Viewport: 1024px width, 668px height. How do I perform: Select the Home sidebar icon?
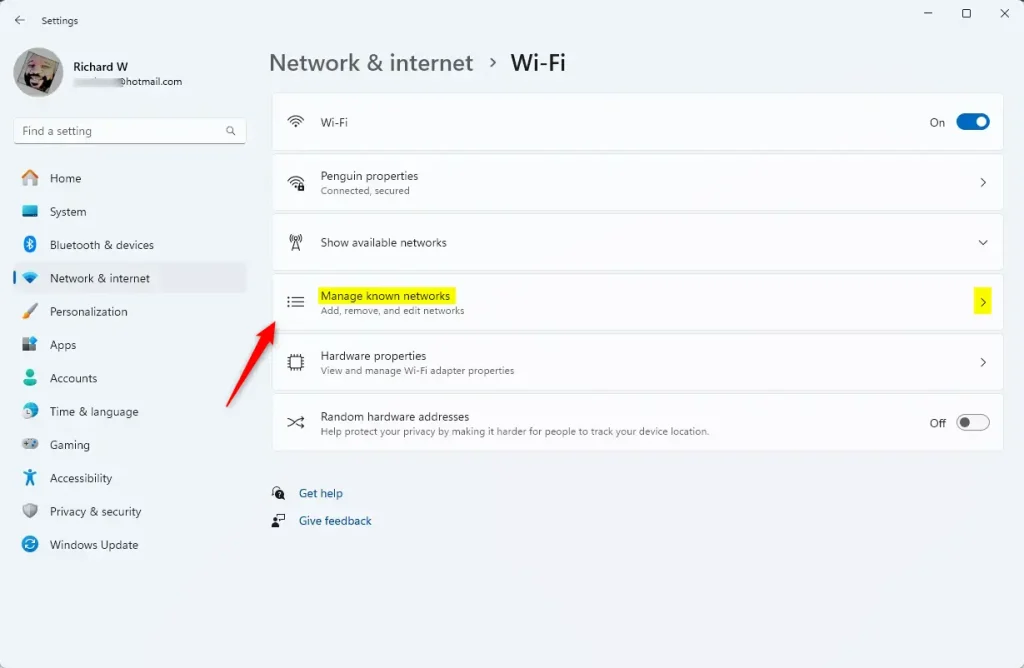[31, 178]
